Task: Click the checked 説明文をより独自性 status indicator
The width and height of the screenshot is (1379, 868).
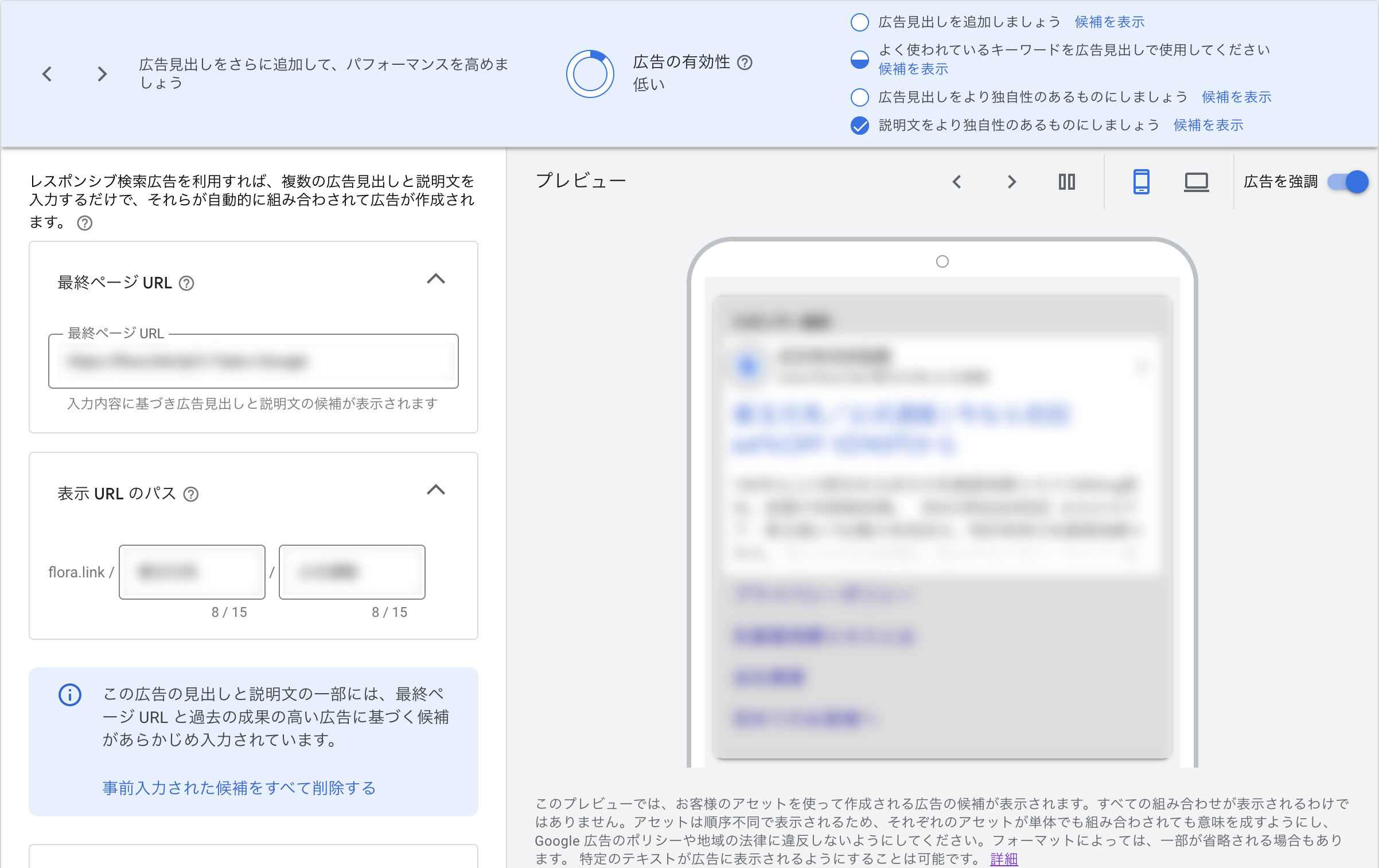Action: coord(859,126)
